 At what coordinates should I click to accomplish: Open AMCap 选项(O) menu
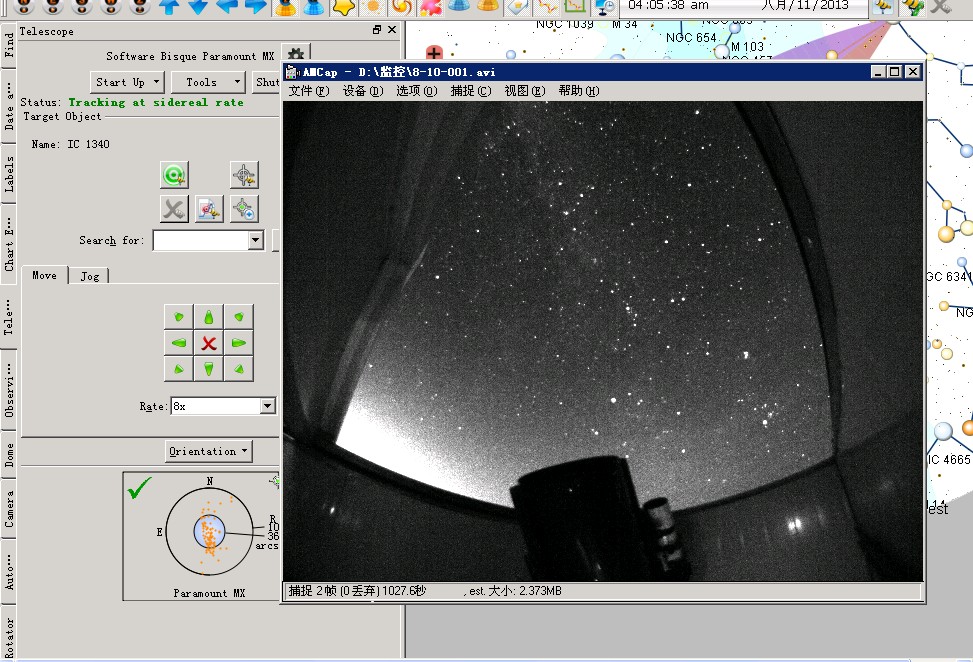coord(417,91)
